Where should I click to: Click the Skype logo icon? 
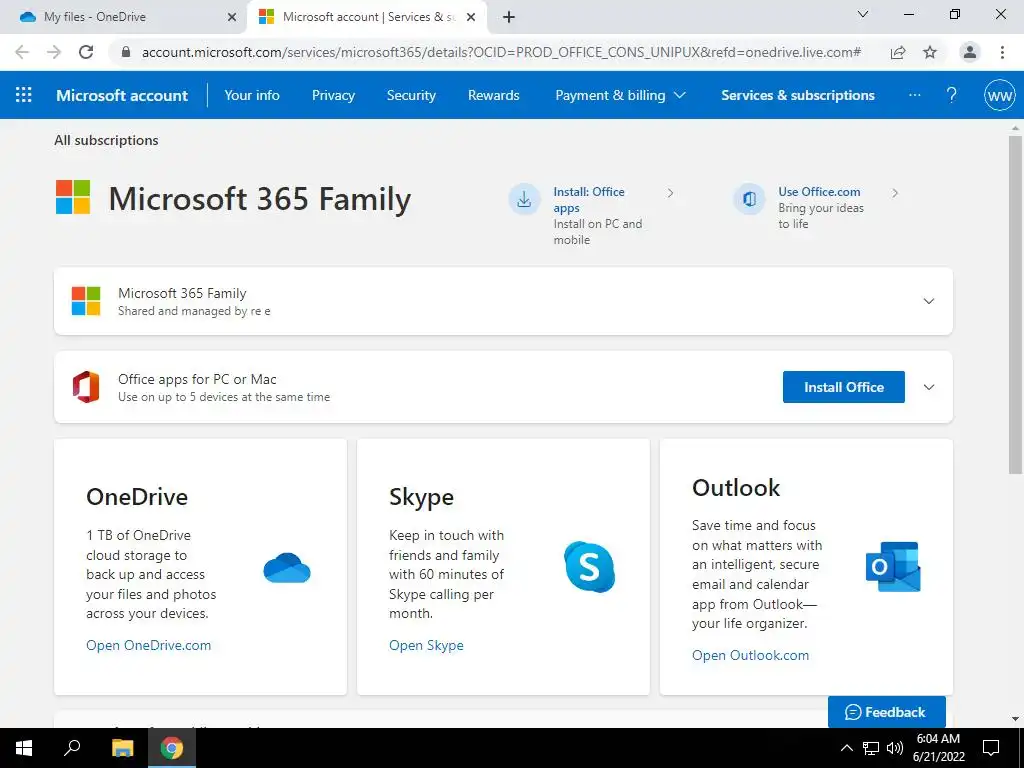(x=589, y=567)
